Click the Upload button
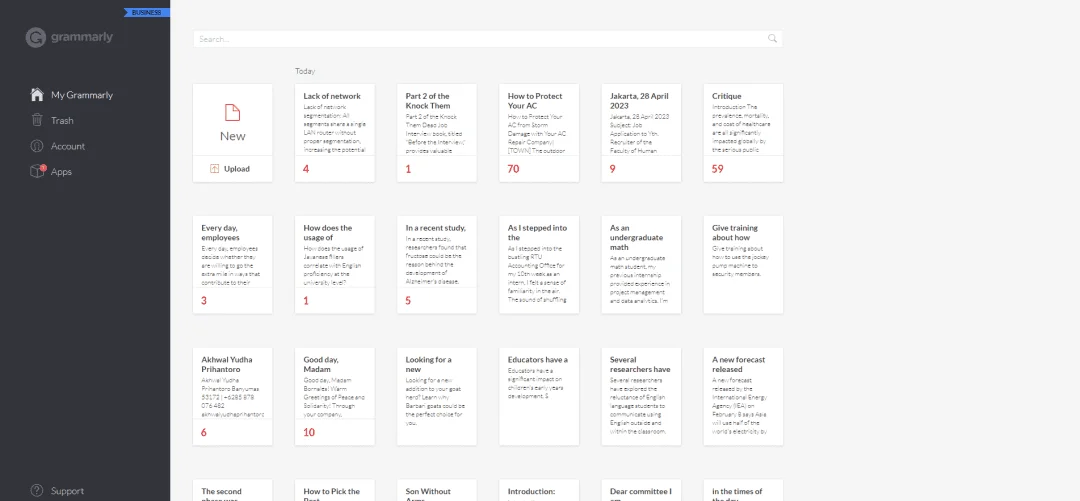This screenshot has width=1080, height=501. click(x=233, y=169)
